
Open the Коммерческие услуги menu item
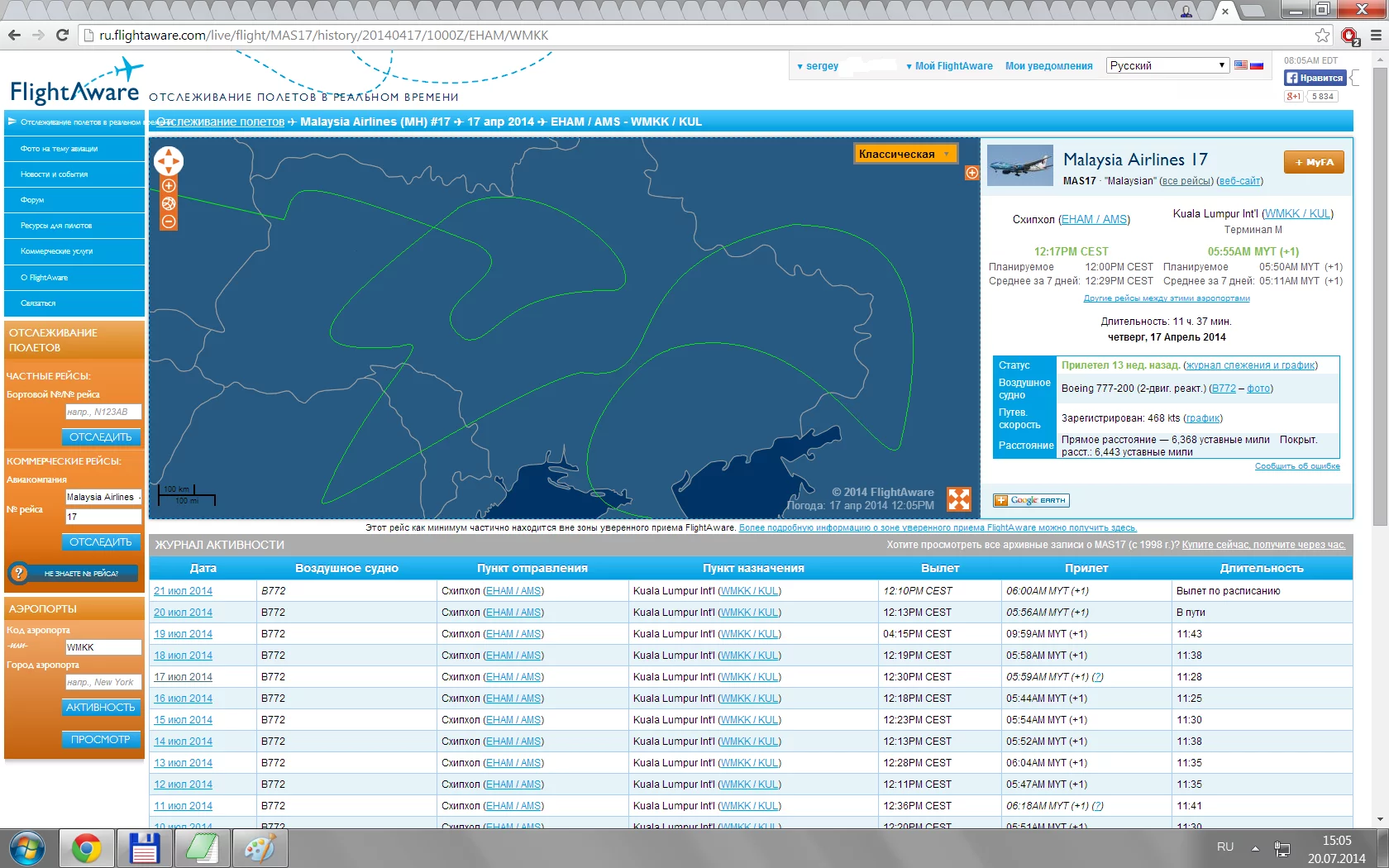coord(74,251)
